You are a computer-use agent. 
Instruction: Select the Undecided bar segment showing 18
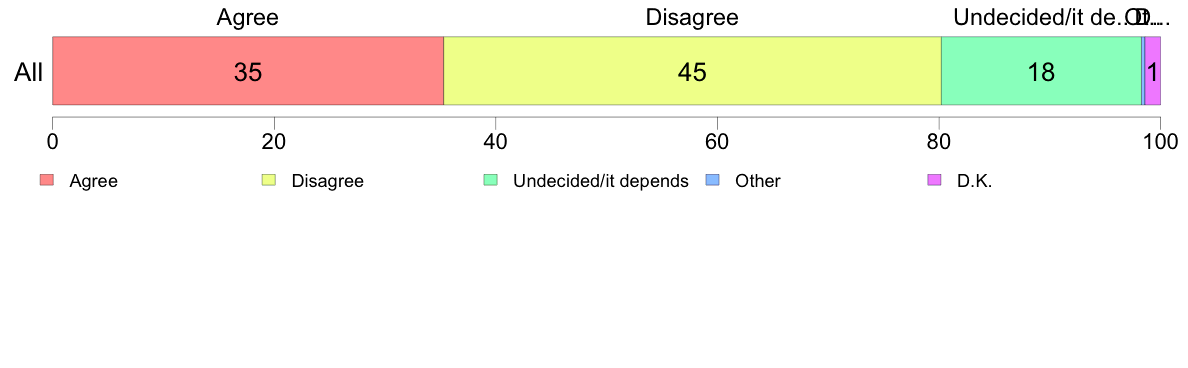coord(1041,70)
